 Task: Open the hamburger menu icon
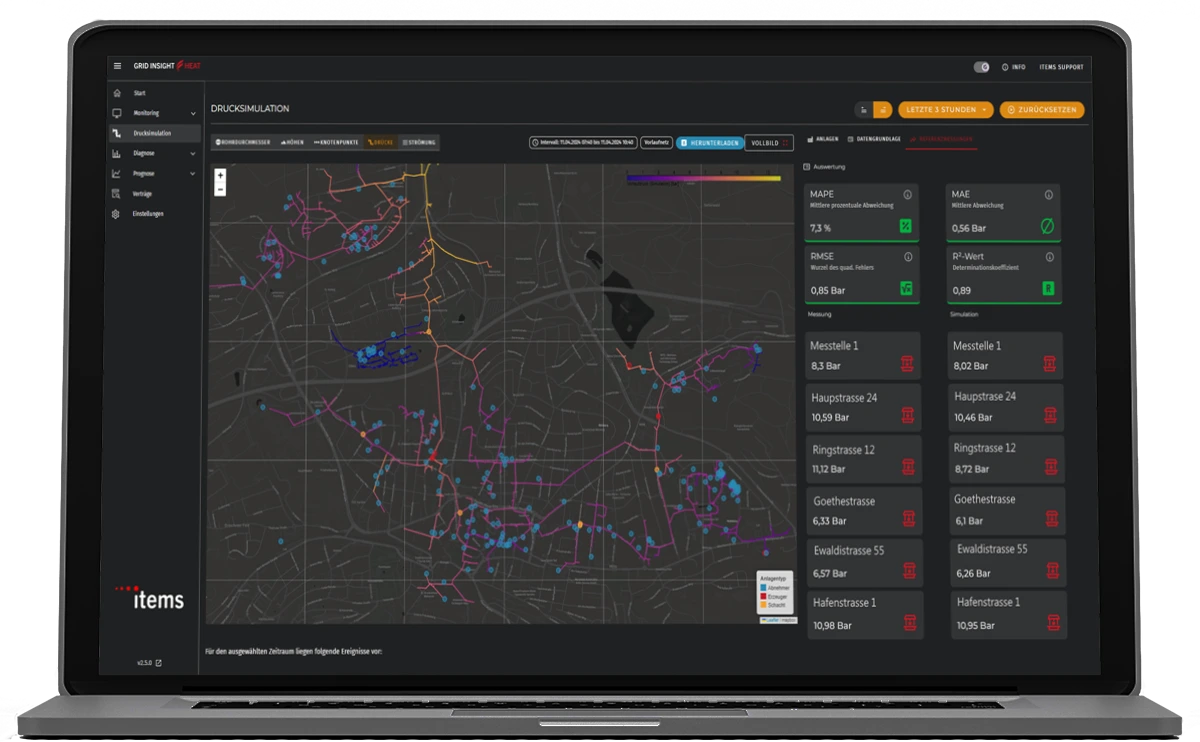[x=117, y=66]
